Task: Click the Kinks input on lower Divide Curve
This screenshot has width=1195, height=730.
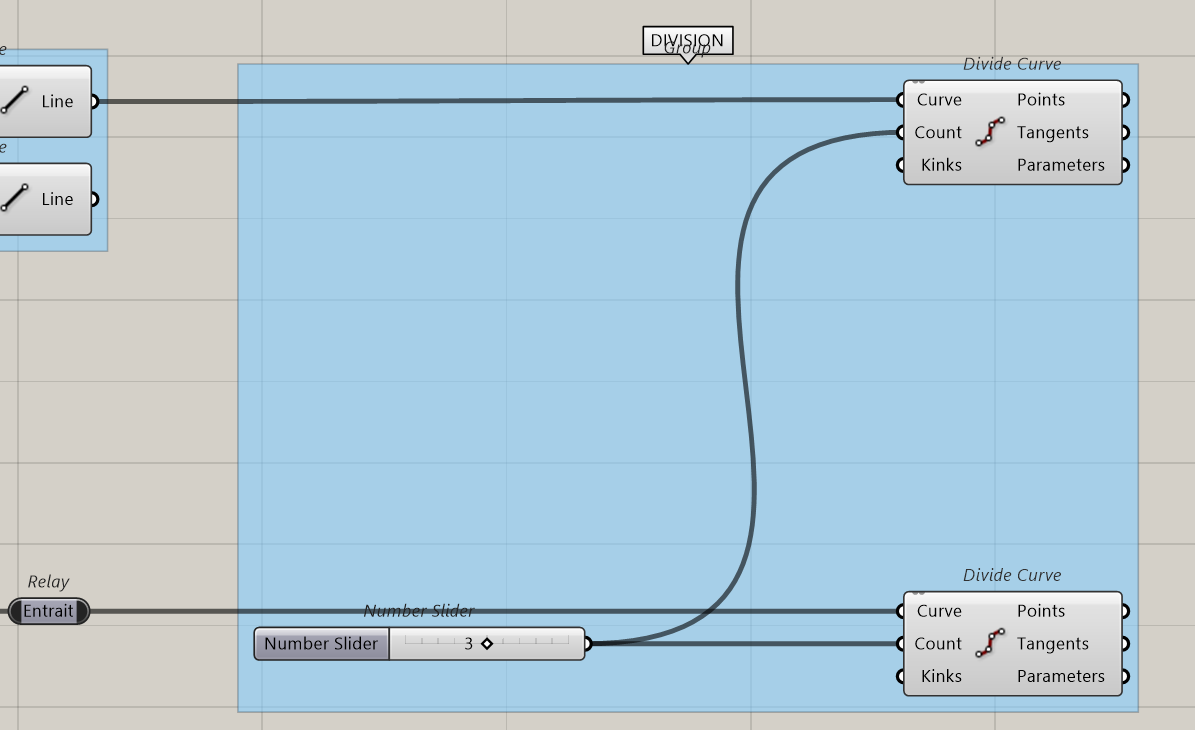Action: [x=940, y=676]
